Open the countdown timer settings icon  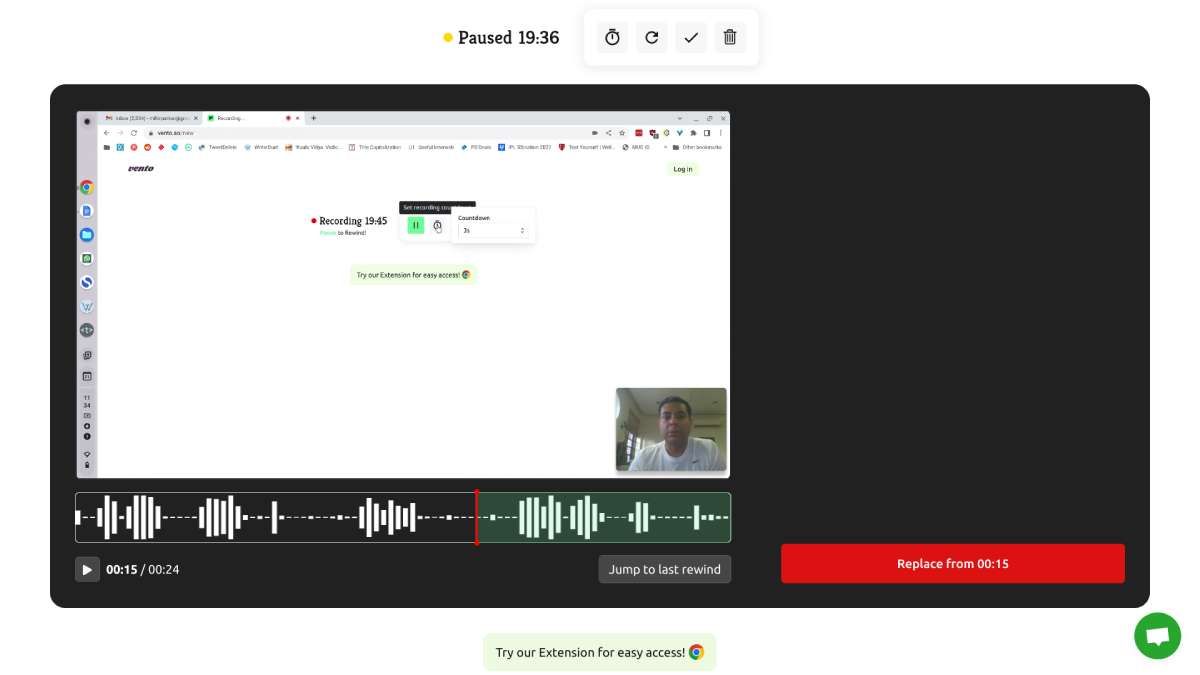pos(613,37)
